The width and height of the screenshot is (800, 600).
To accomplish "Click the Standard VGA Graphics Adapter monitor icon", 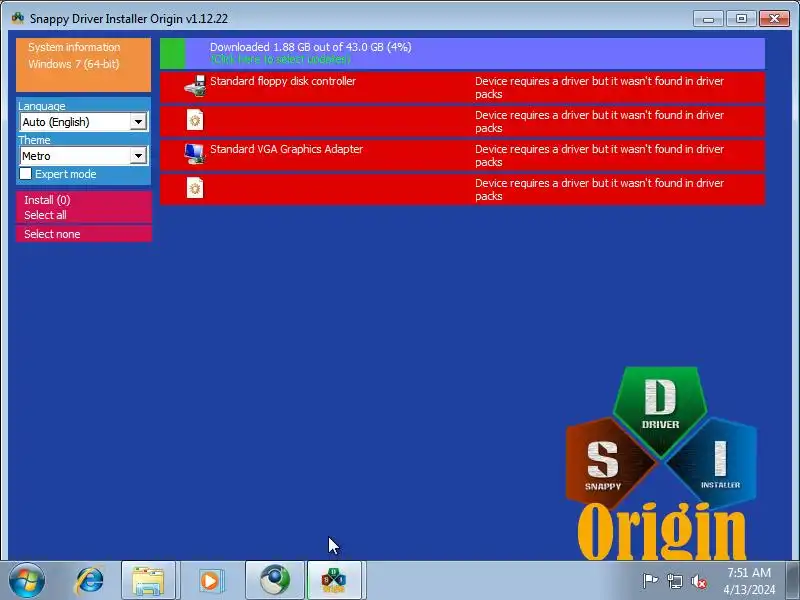I will point(195,154).
